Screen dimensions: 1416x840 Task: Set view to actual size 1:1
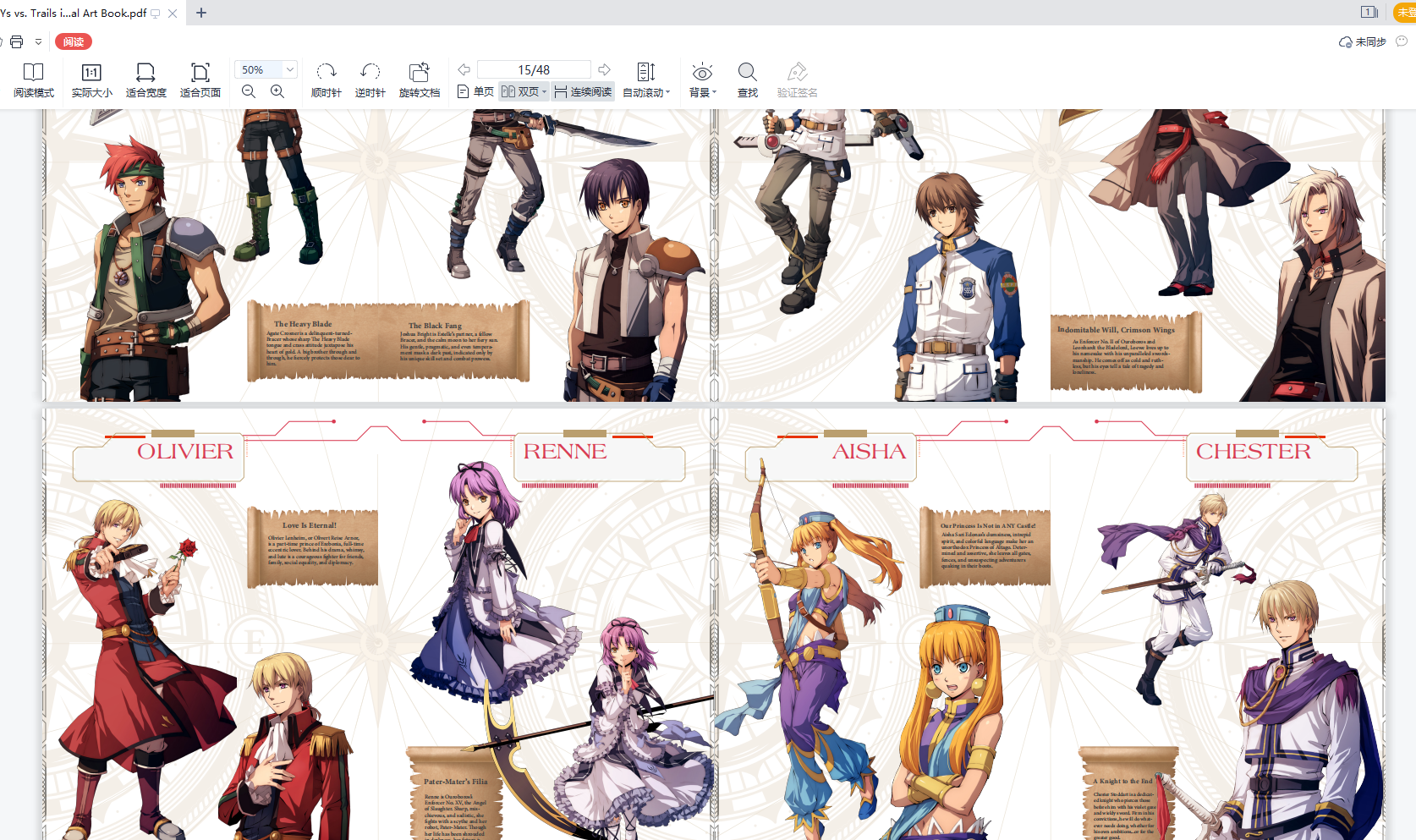(91, 80)
